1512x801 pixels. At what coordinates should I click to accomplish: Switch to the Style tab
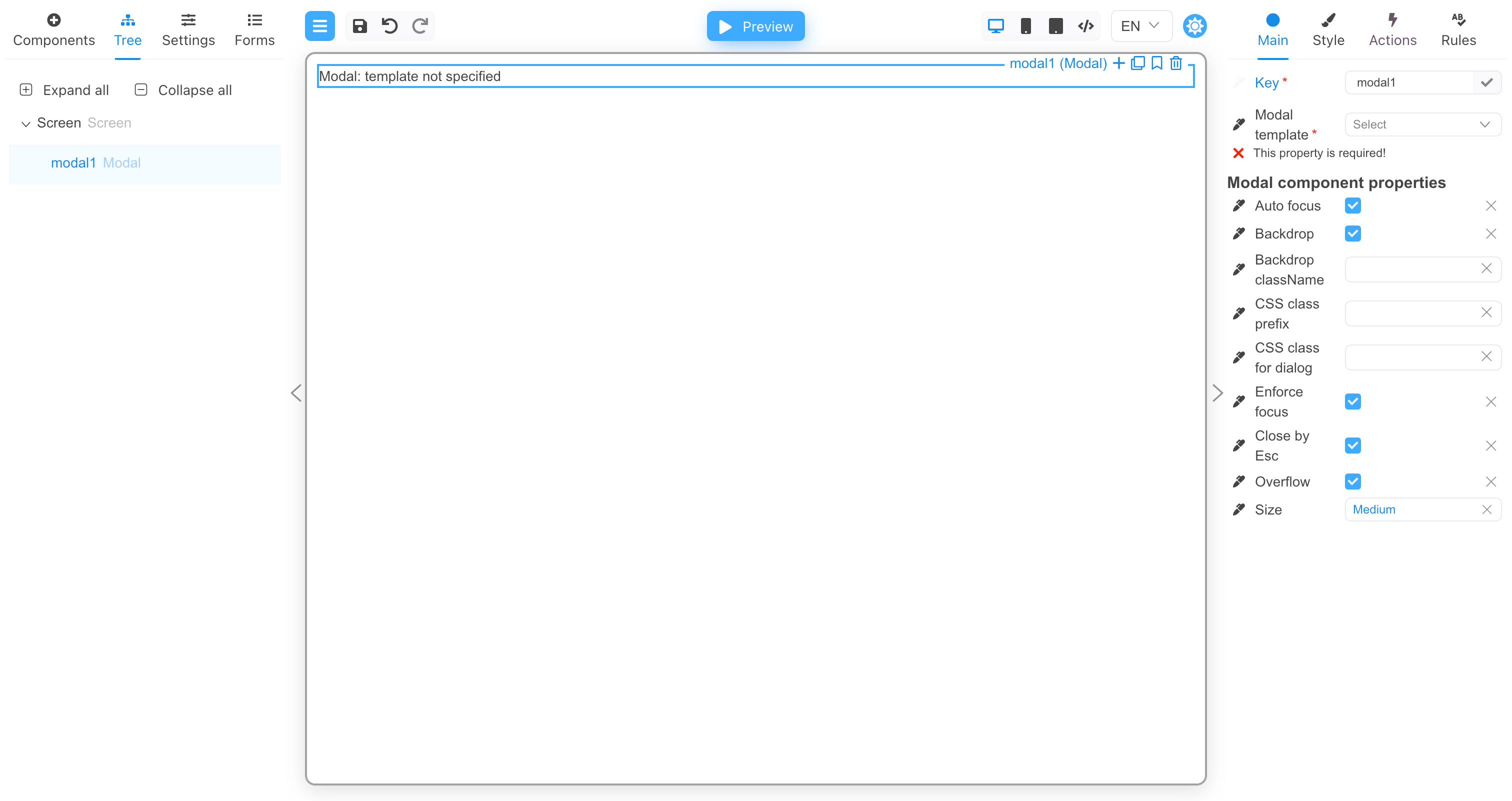(x=1329, y=29)
